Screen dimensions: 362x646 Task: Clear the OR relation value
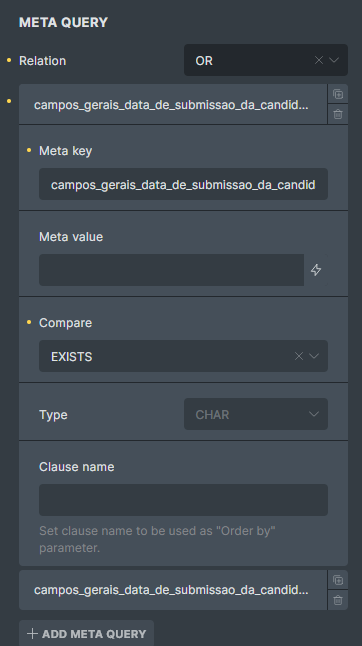tap(319, 60)
